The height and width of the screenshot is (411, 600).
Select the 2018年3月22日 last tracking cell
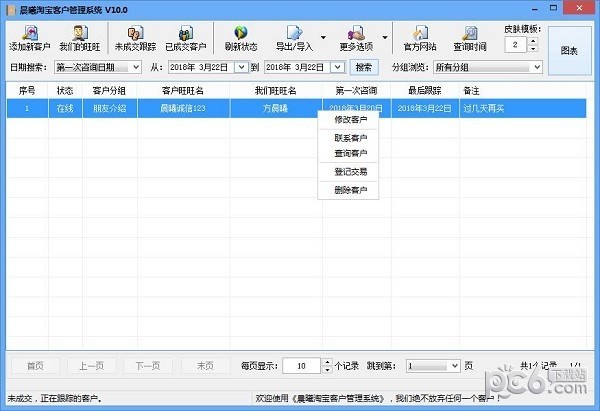(x=425, y=108)
